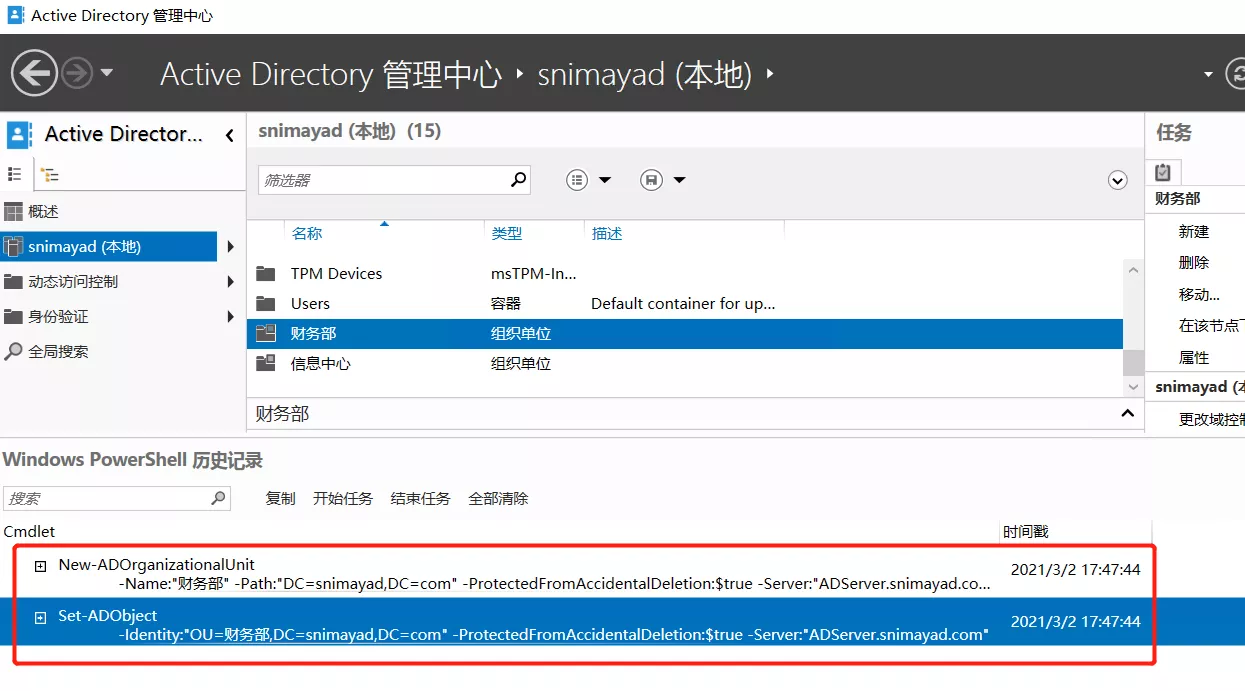Collapse the left navigation pane
The height and width of the screenshot is (691, 1245).
[229, 135]
